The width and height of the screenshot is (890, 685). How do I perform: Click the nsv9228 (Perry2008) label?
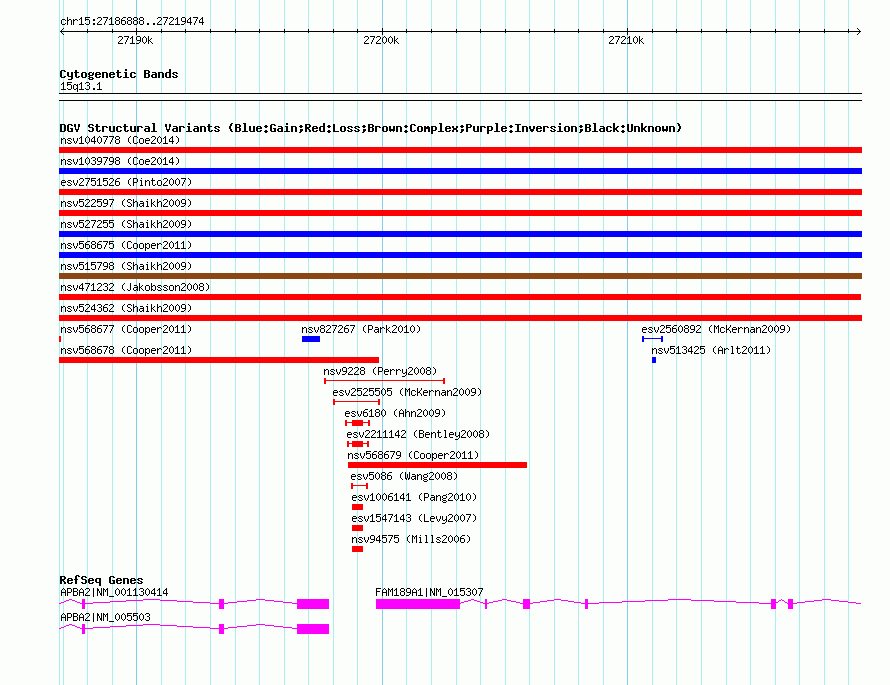click(380, 371)
